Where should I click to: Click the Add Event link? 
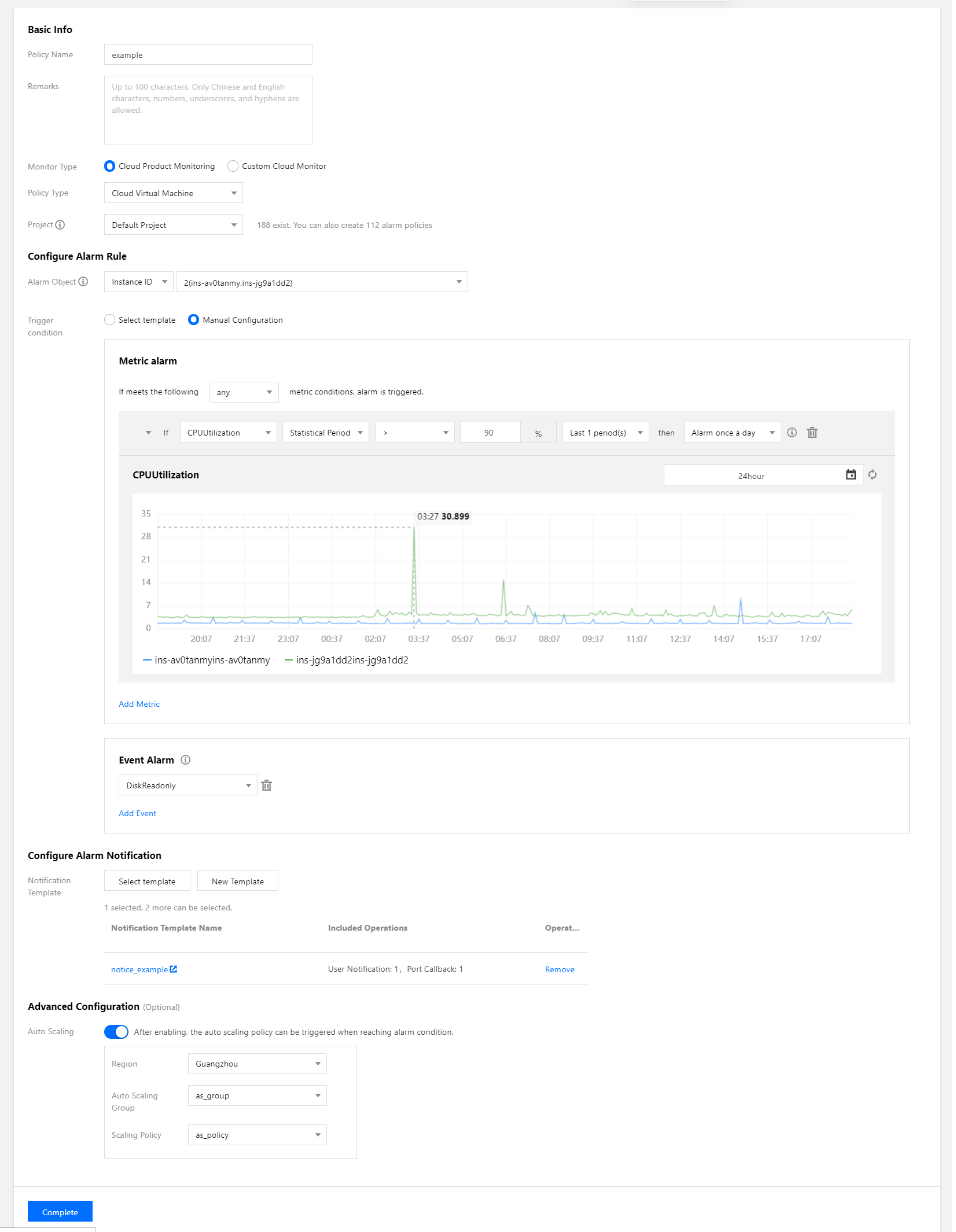tap(138, 813)
